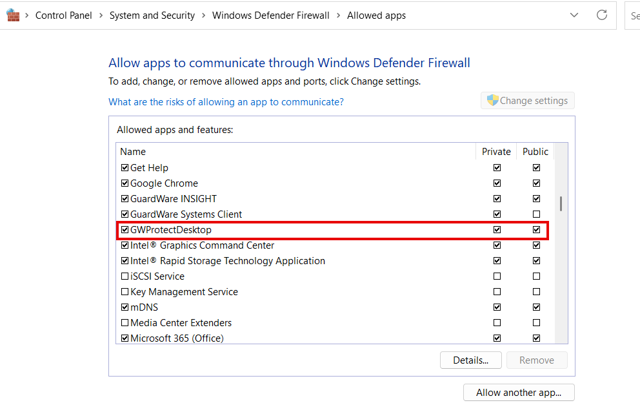Enable the iSCSI Service checkbox

(125, 276)
